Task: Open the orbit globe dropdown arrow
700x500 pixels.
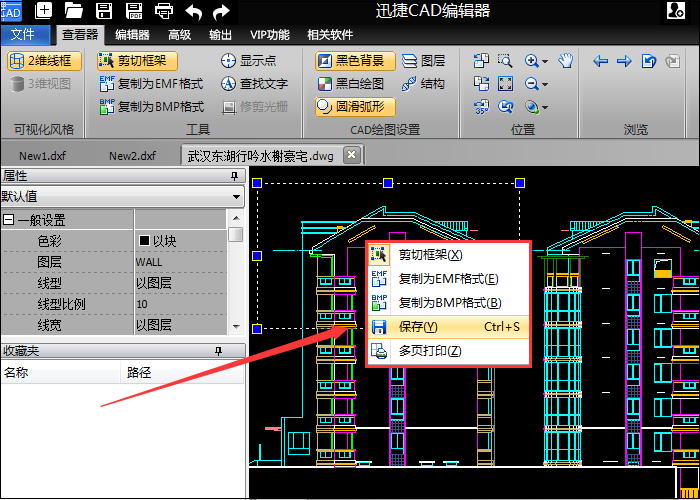Action: coord(545,107)
